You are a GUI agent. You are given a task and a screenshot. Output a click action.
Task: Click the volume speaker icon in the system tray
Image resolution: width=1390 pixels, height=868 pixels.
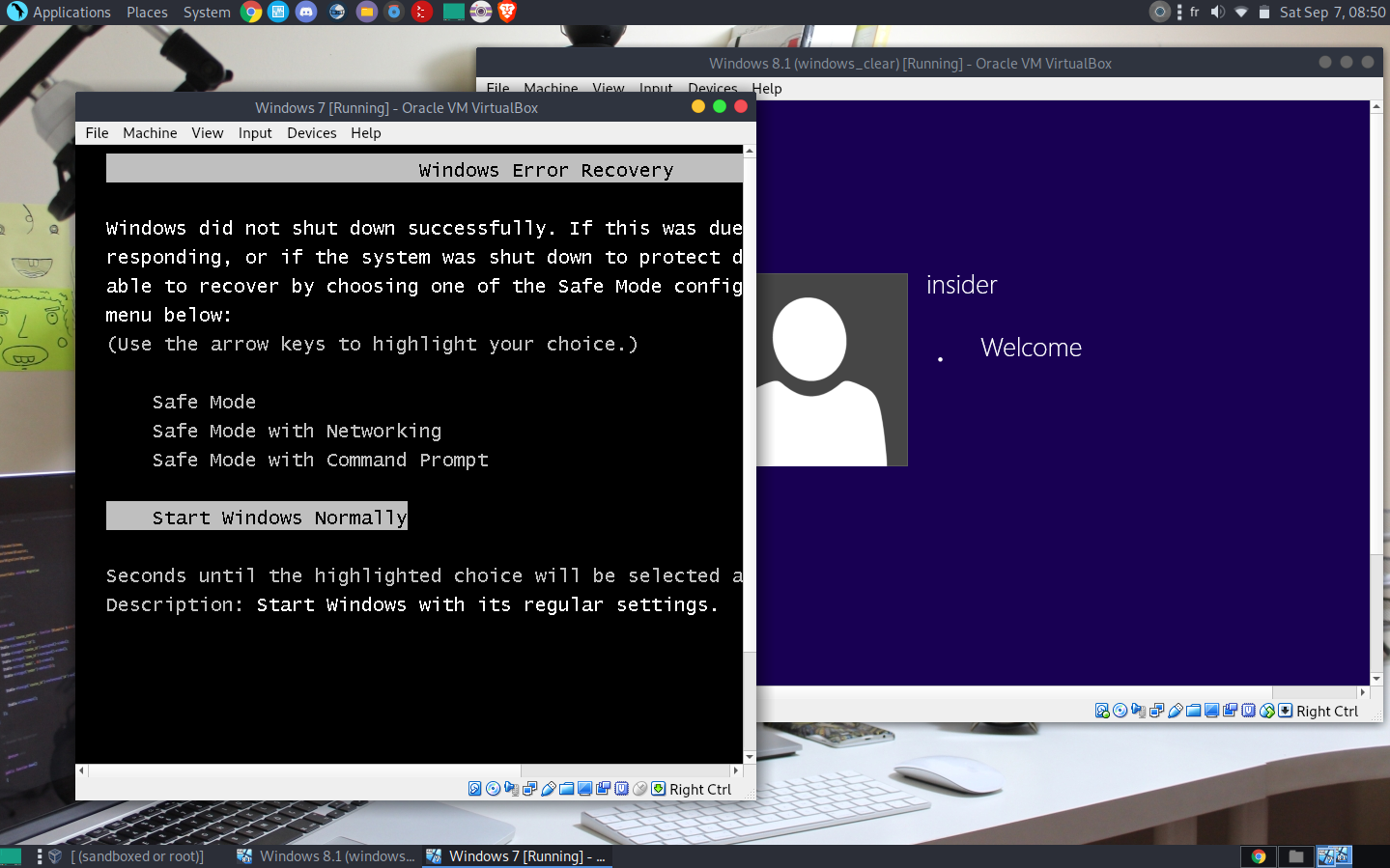pyautogui.click(x=1217, y=13)
